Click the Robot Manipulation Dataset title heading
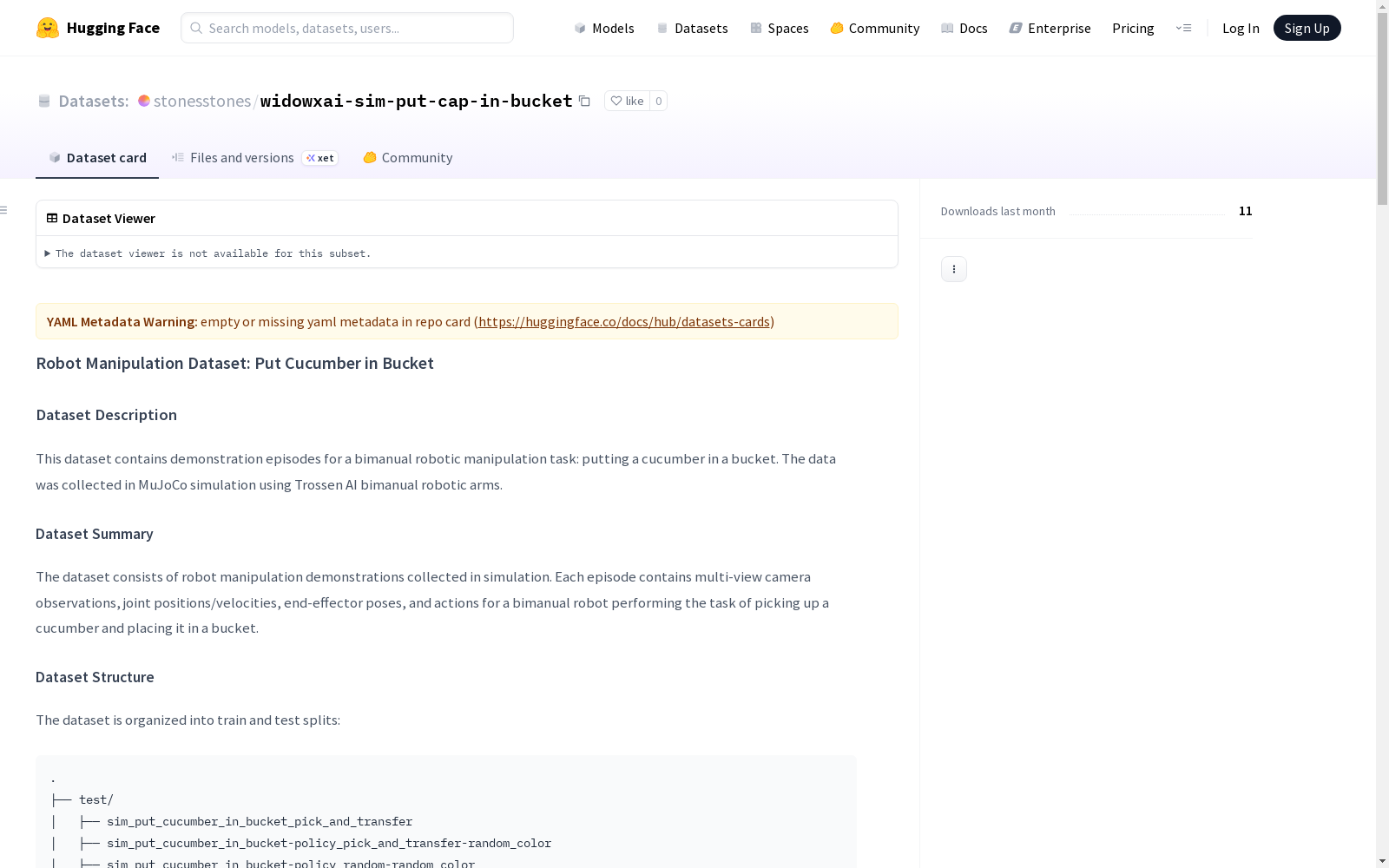This screenshot has height=868, width=1389. (234, 363)
